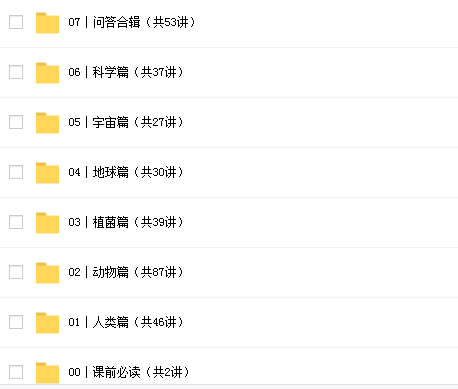Open folder icon for 02 动物篇

tap(47, 273)
